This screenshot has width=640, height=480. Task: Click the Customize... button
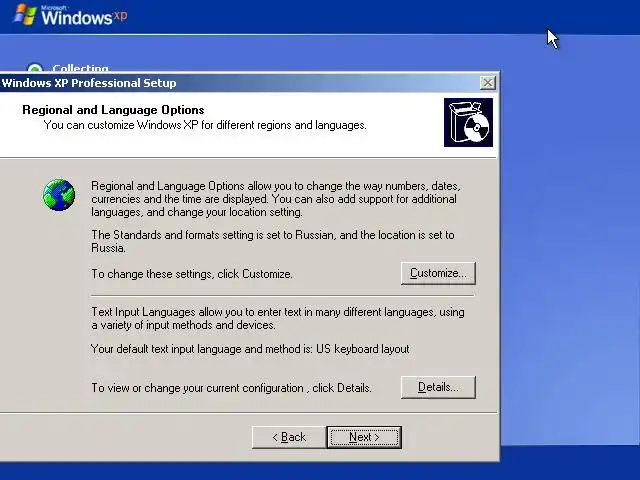point(438,273)
